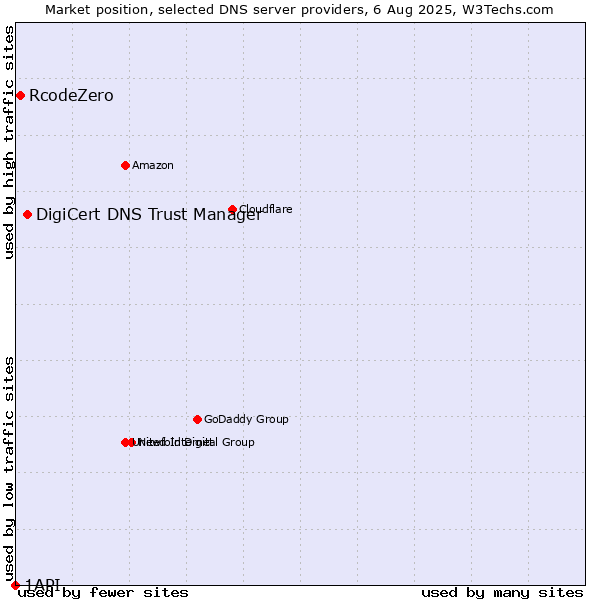
Task: Select the 'GoDaddy Group' label text
Action: (x=246, y=419)
